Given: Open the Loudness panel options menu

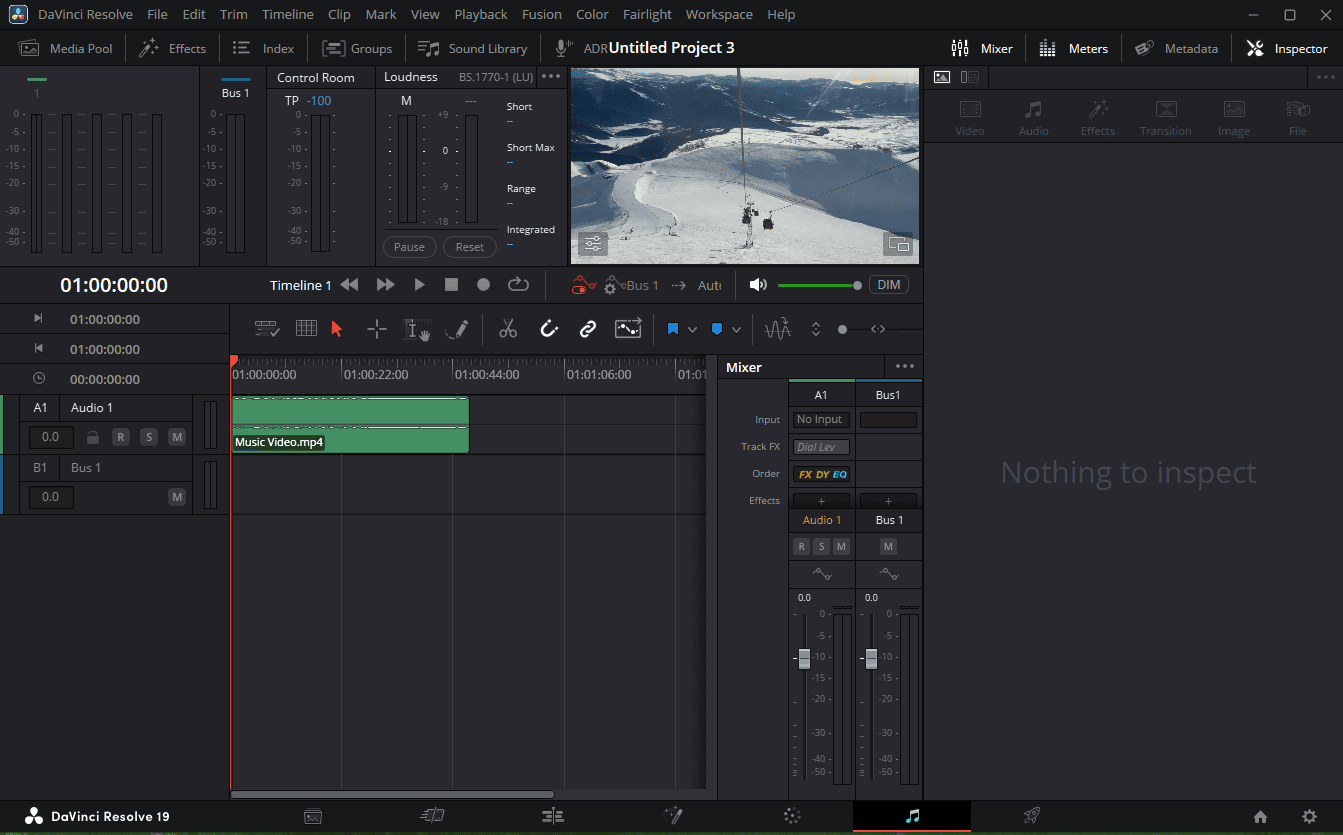Looking at the screenshot, I should click(x=551, y=76).
